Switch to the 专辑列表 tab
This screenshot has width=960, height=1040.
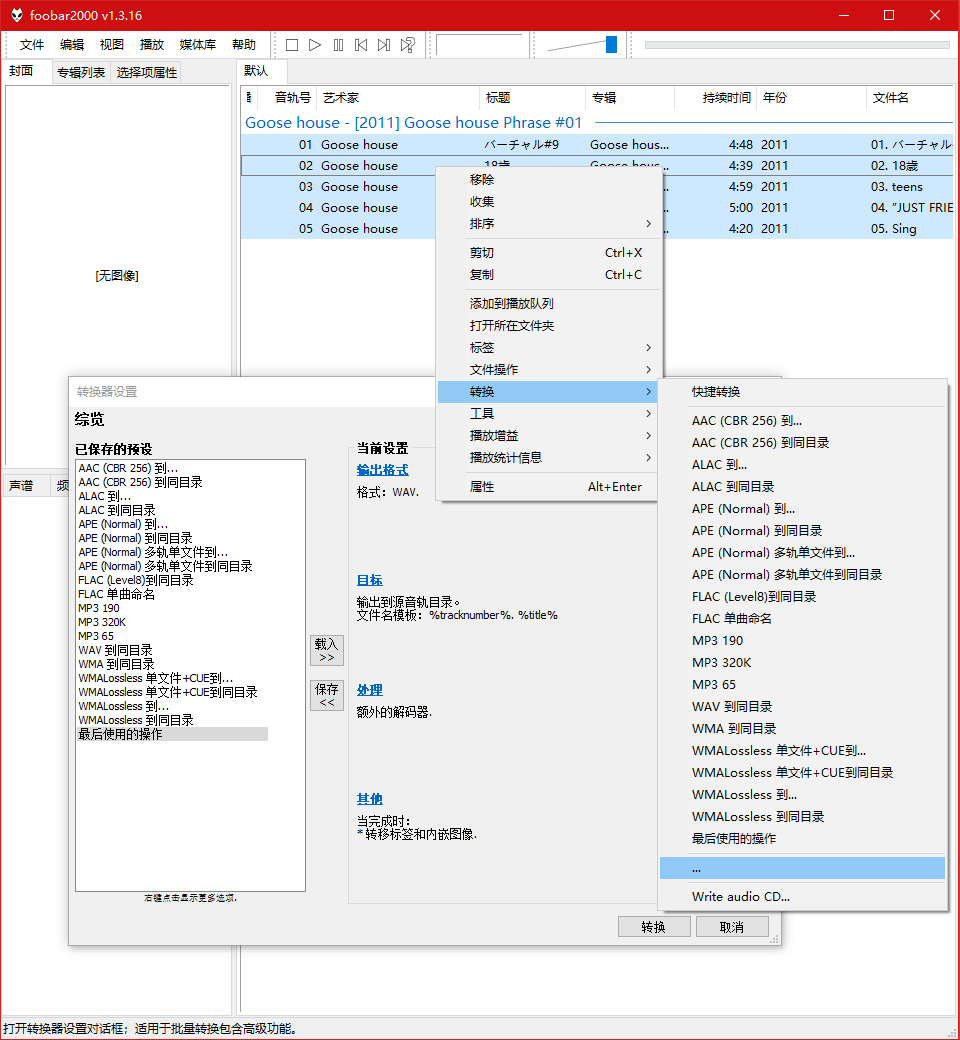pos(81,73)
